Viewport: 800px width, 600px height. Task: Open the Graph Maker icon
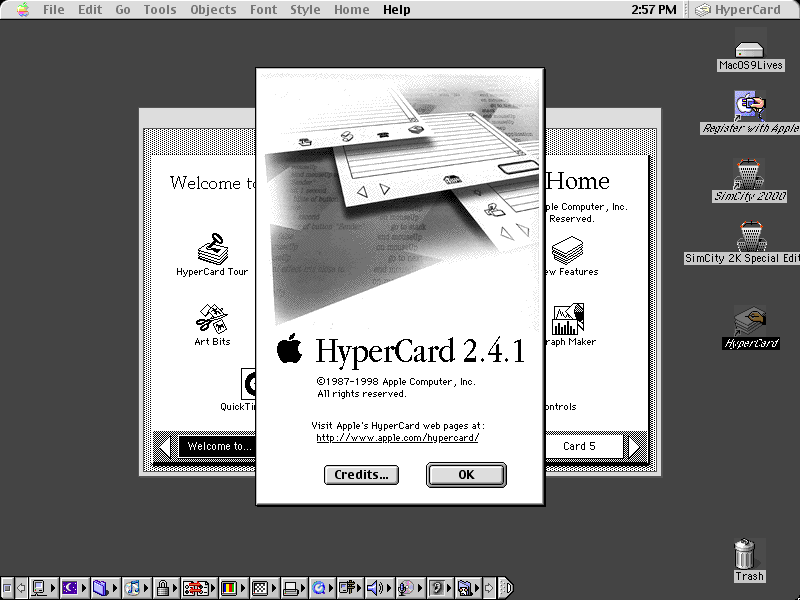click(x=567, y=319)
